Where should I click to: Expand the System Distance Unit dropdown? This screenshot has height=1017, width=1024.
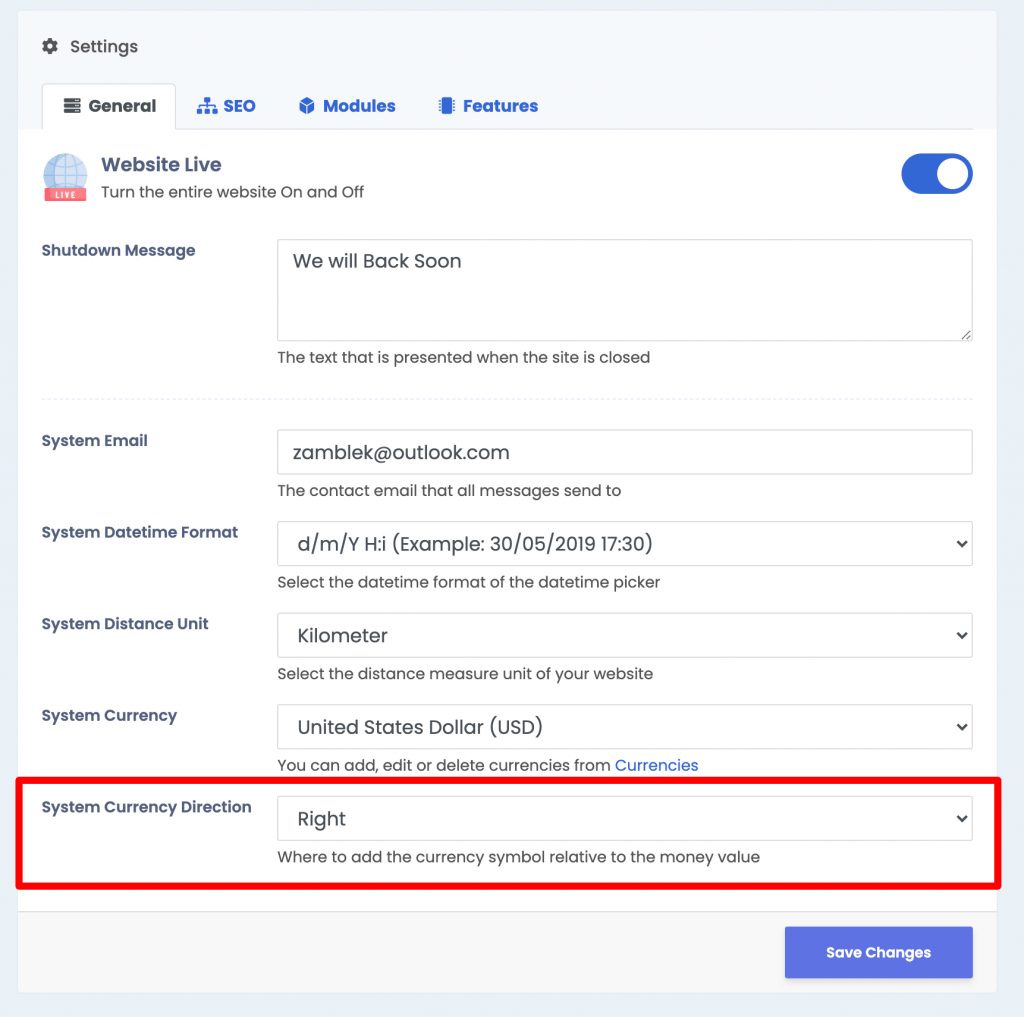pos(624,635)
